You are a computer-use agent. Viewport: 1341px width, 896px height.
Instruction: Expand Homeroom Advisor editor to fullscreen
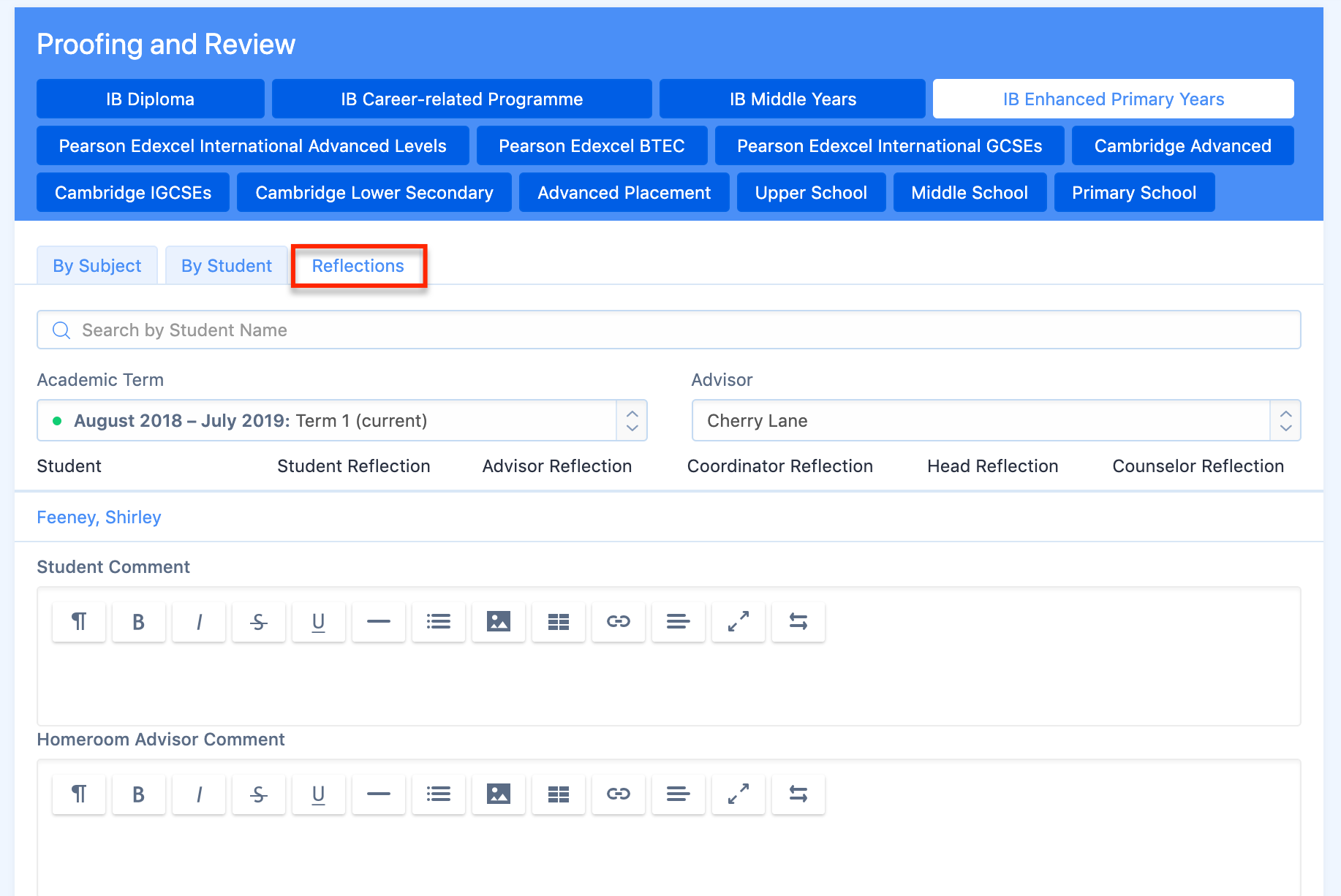[739, 794]
